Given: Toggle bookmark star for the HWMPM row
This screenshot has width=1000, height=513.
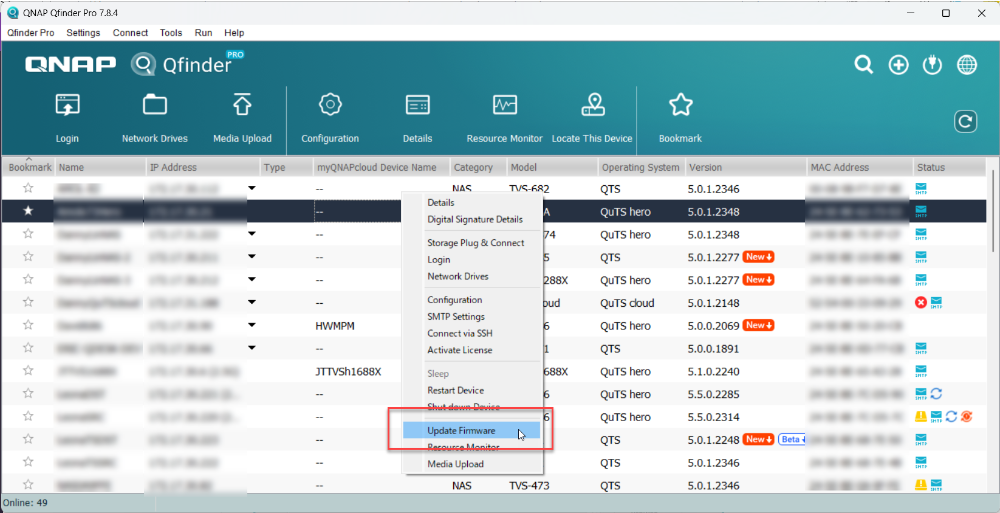Looking at the screenshot, I should pos(28,326).
